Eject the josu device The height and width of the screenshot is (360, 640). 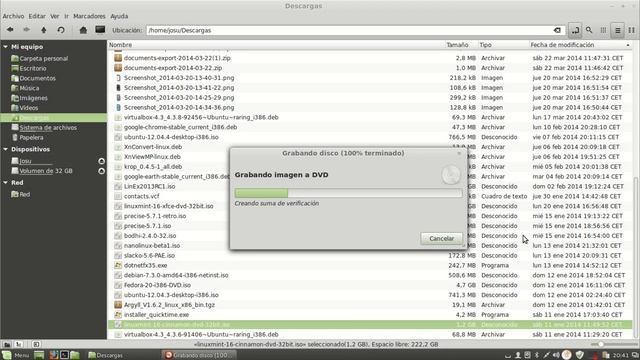101,161
